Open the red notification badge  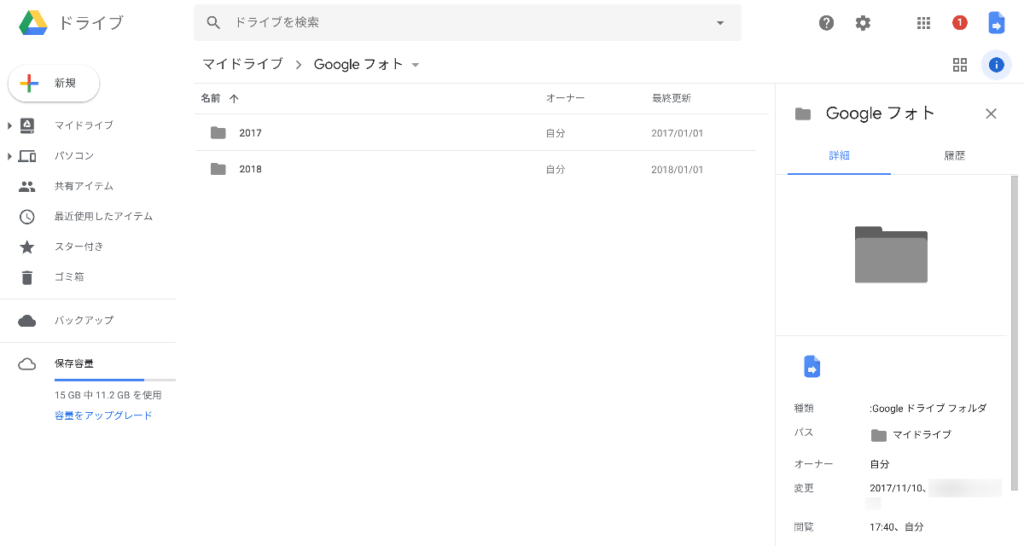tap(959, 23)
